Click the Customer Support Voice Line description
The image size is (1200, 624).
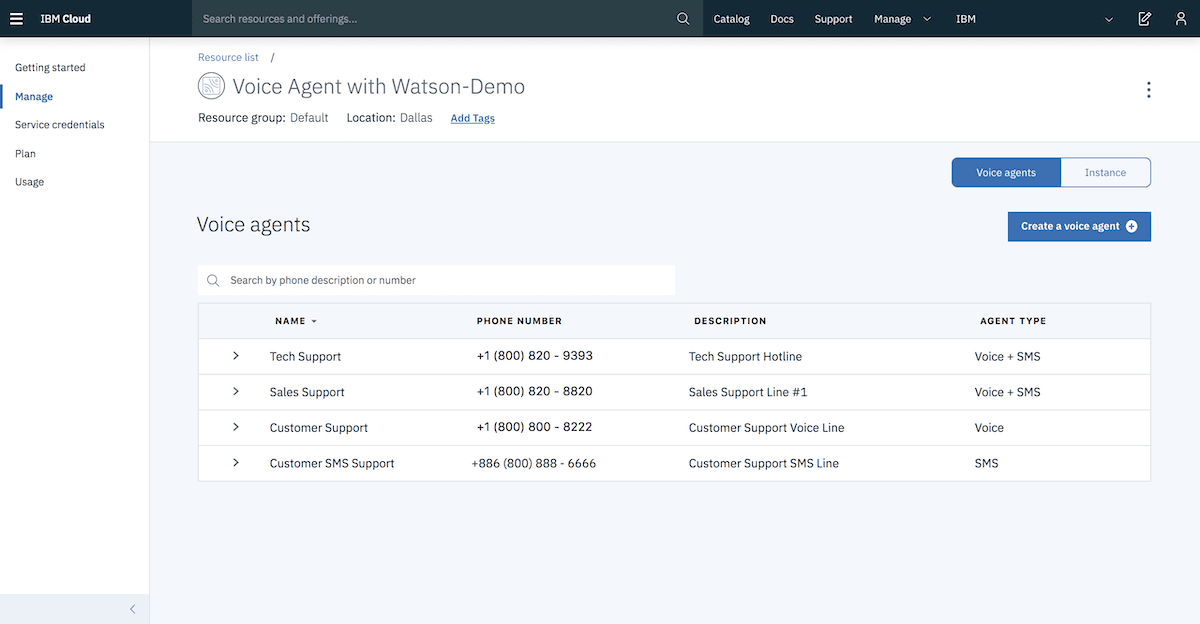766,428
